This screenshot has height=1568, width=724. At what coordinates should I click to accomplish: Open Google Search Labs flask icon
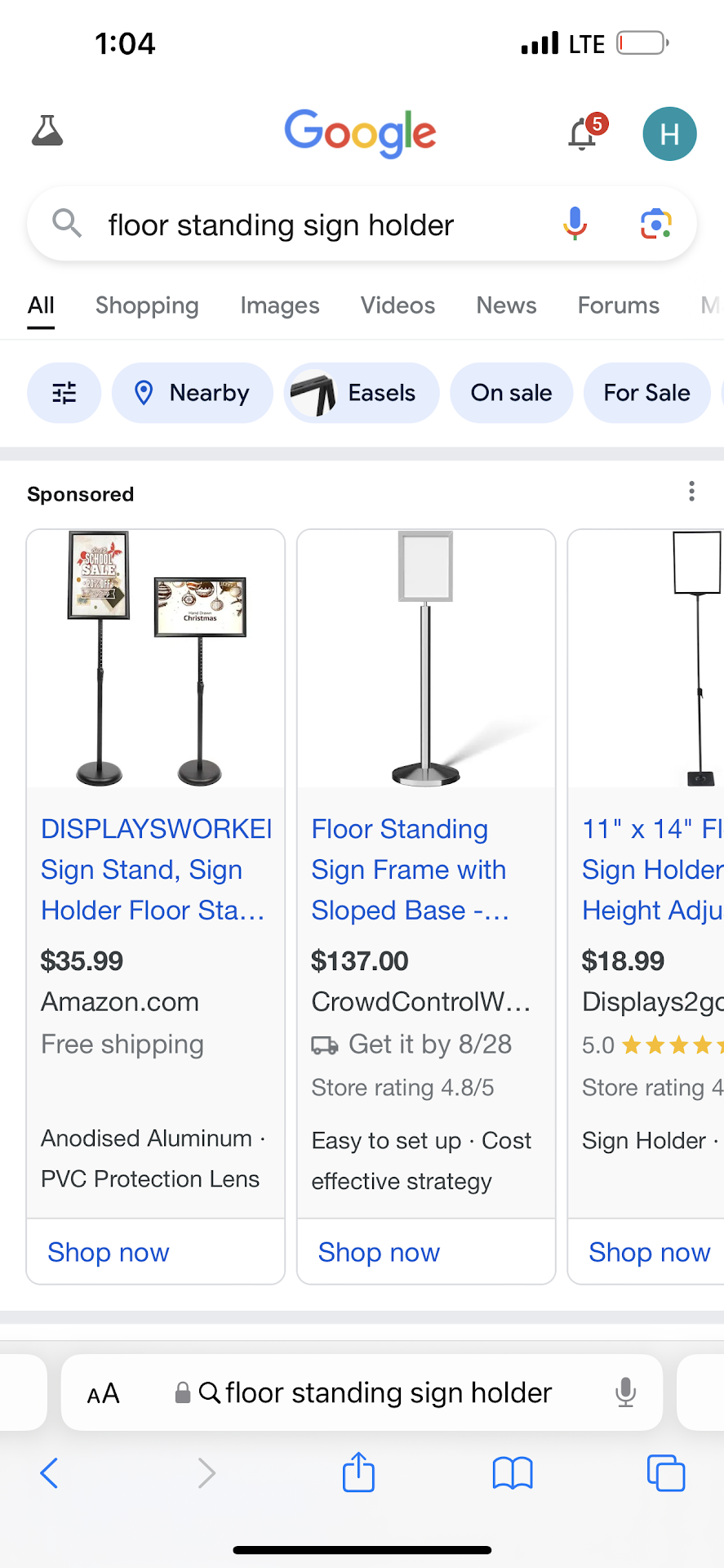[x=47, y=131]
